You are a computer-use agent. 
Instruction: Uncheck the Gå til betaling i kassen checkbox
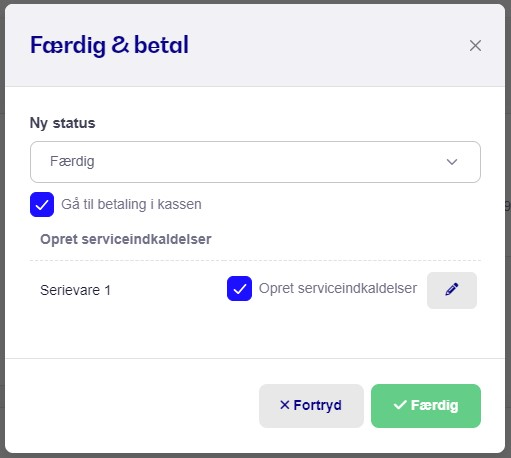[x=42, y=204]
